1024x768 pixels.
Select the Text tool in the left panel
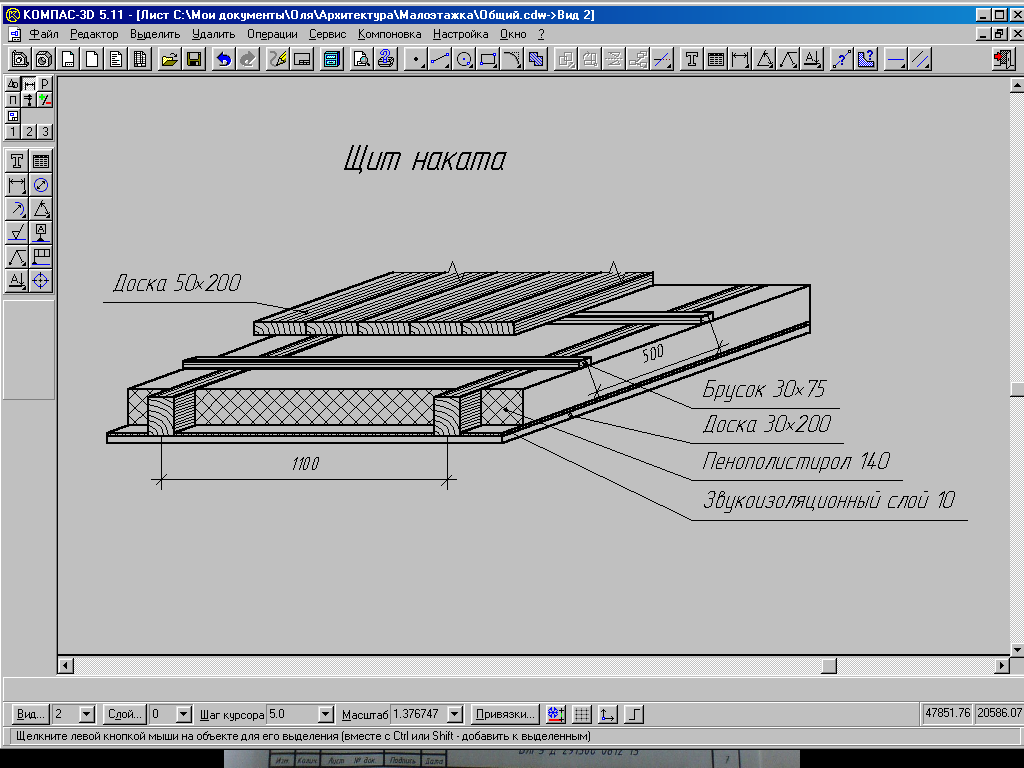[x=17, y=161]
